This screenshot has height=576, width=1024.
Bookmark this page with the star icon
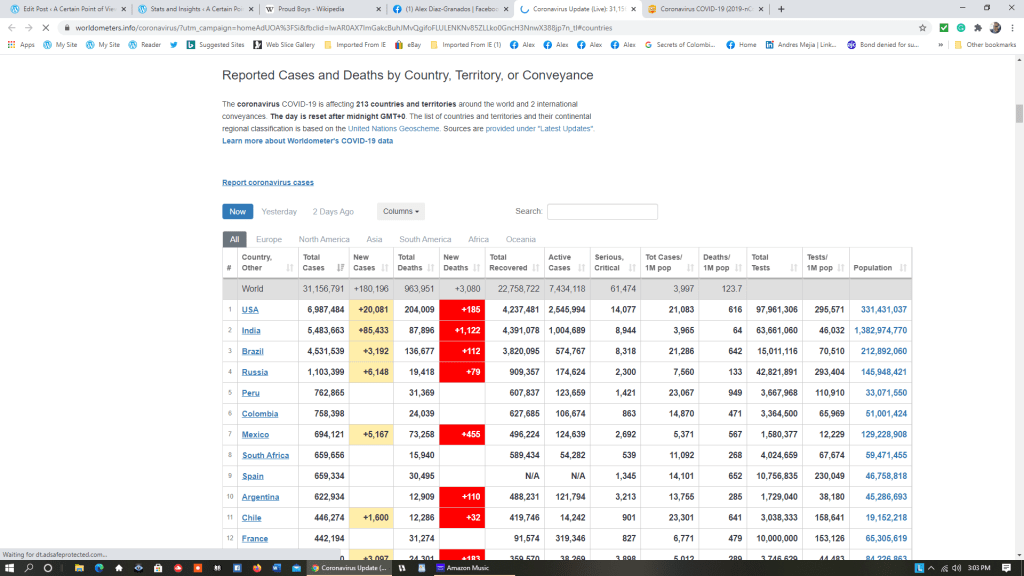(923, 28)
